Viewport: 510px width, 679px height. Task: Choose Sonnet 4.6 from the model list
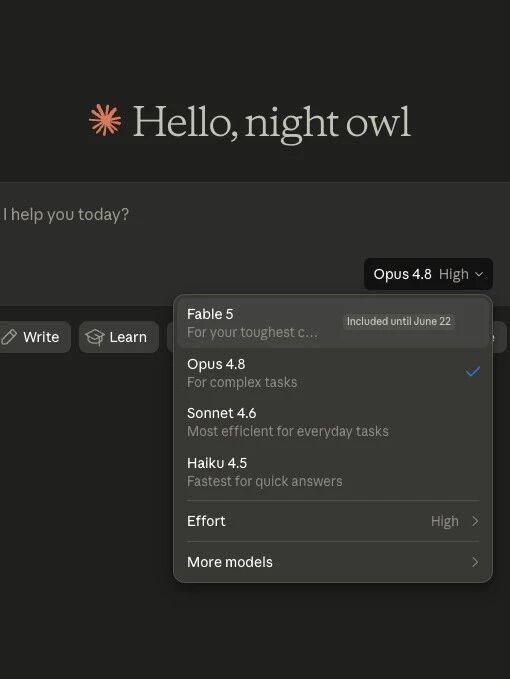[x=332, y=422]
